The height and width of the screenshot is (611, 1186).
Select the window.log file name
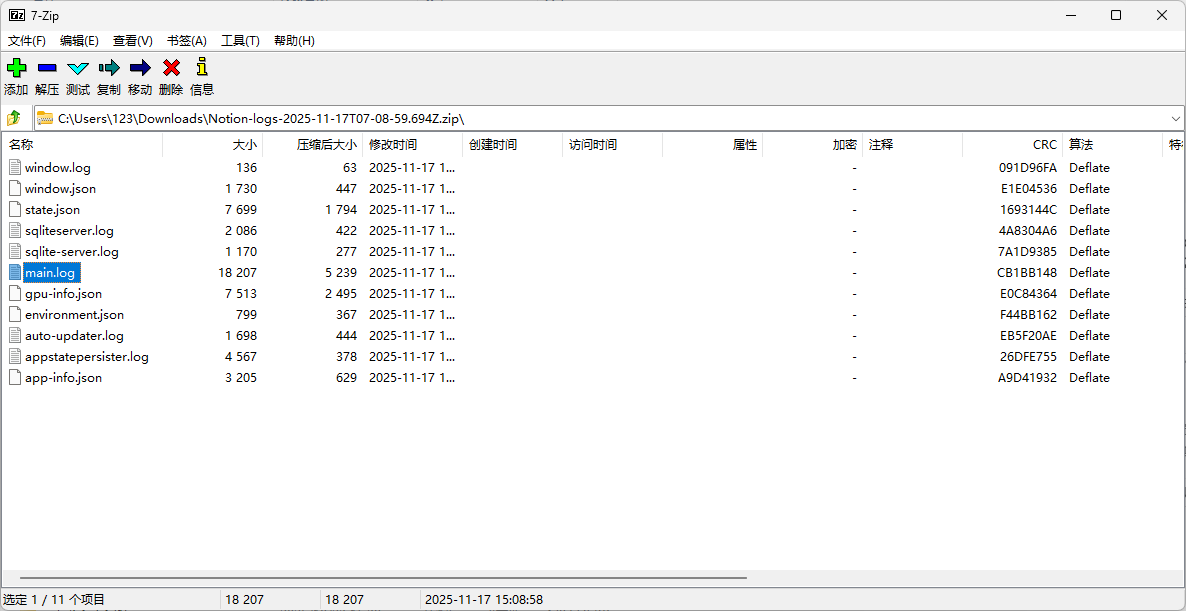57,167
